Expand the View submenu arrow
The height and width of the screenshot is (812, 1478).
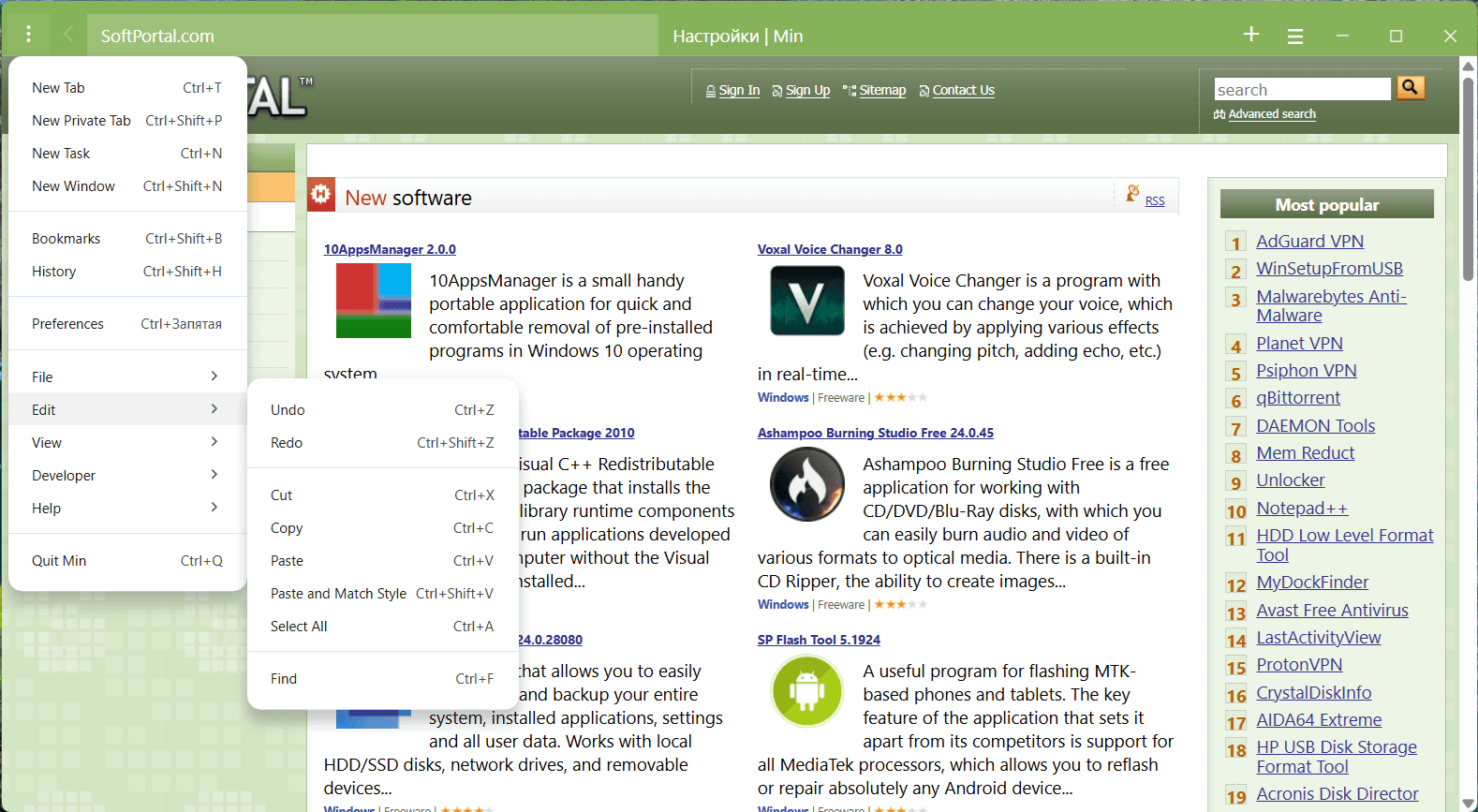[x=214, y=442]
